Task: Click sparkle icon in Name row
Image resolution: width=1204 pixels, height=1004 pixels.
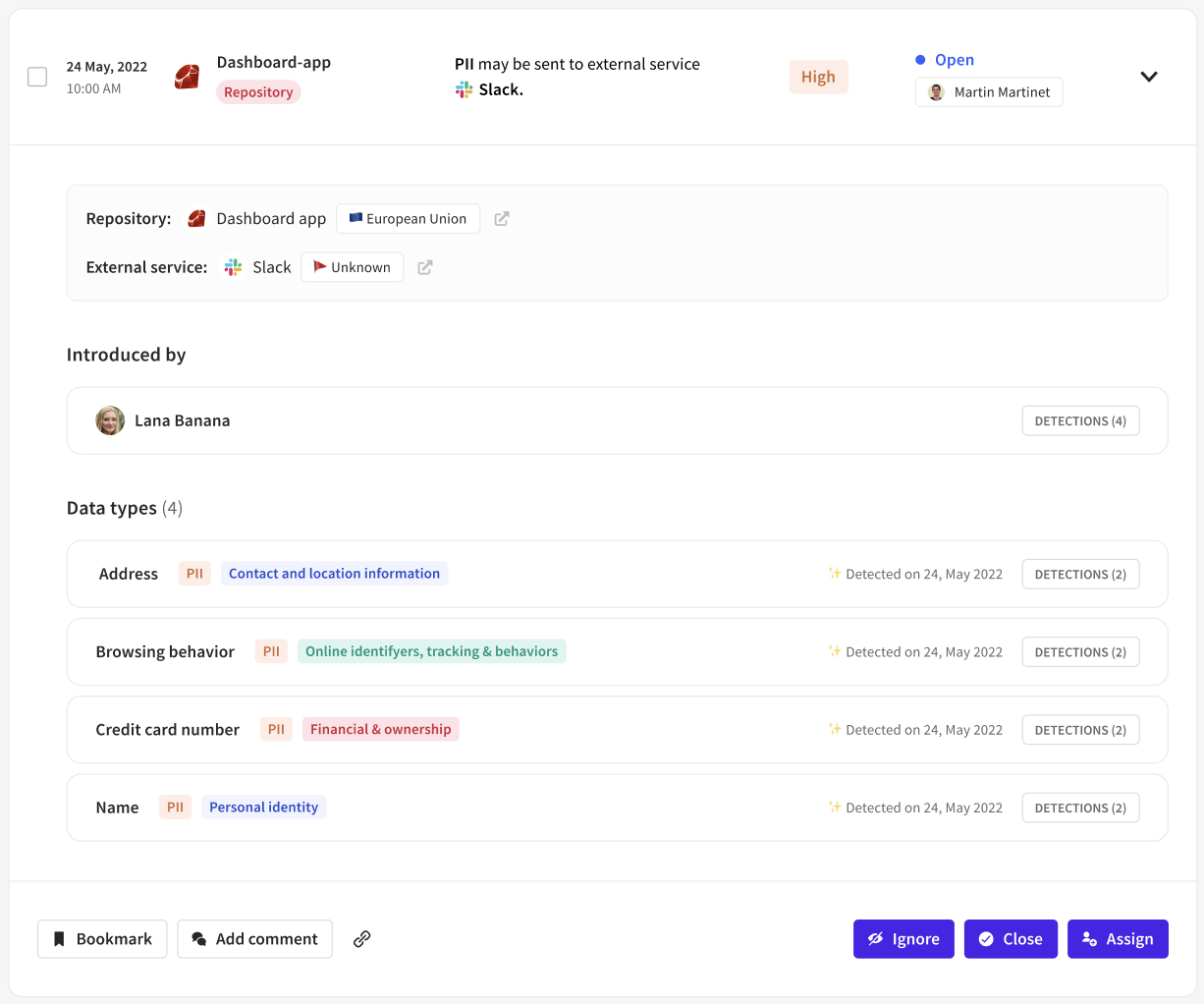Action: click(x=835, y=807)
